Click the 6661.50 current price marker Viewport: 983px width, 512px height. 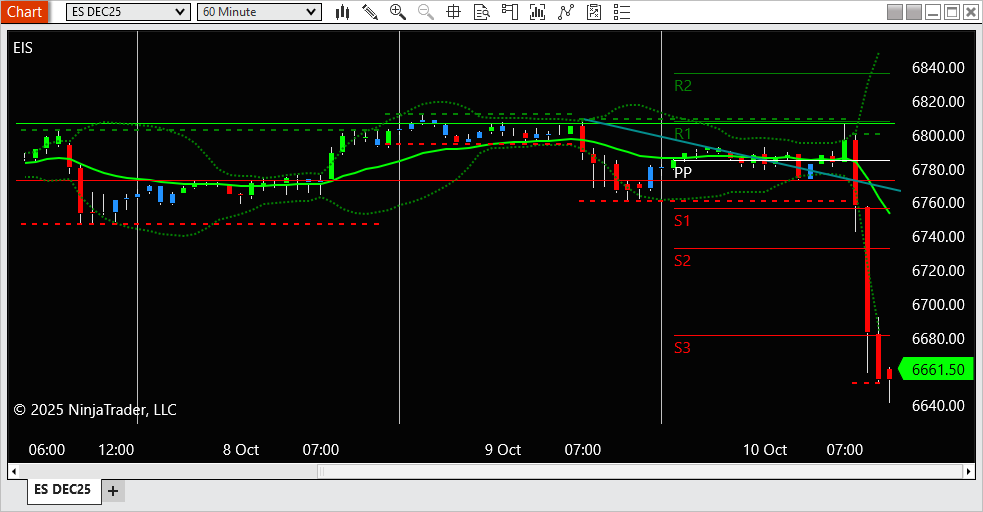937,370
